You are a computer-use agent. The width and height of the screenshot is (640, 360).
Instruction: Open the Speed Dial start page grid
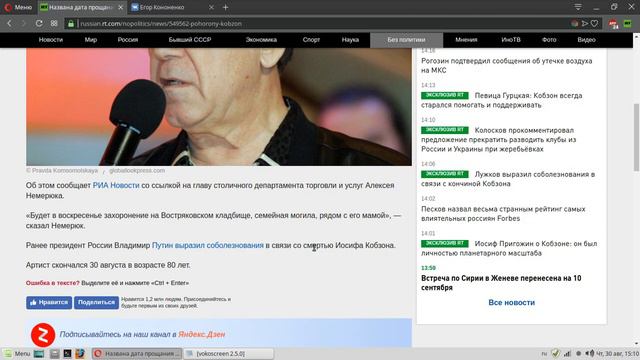click(54, 23)
